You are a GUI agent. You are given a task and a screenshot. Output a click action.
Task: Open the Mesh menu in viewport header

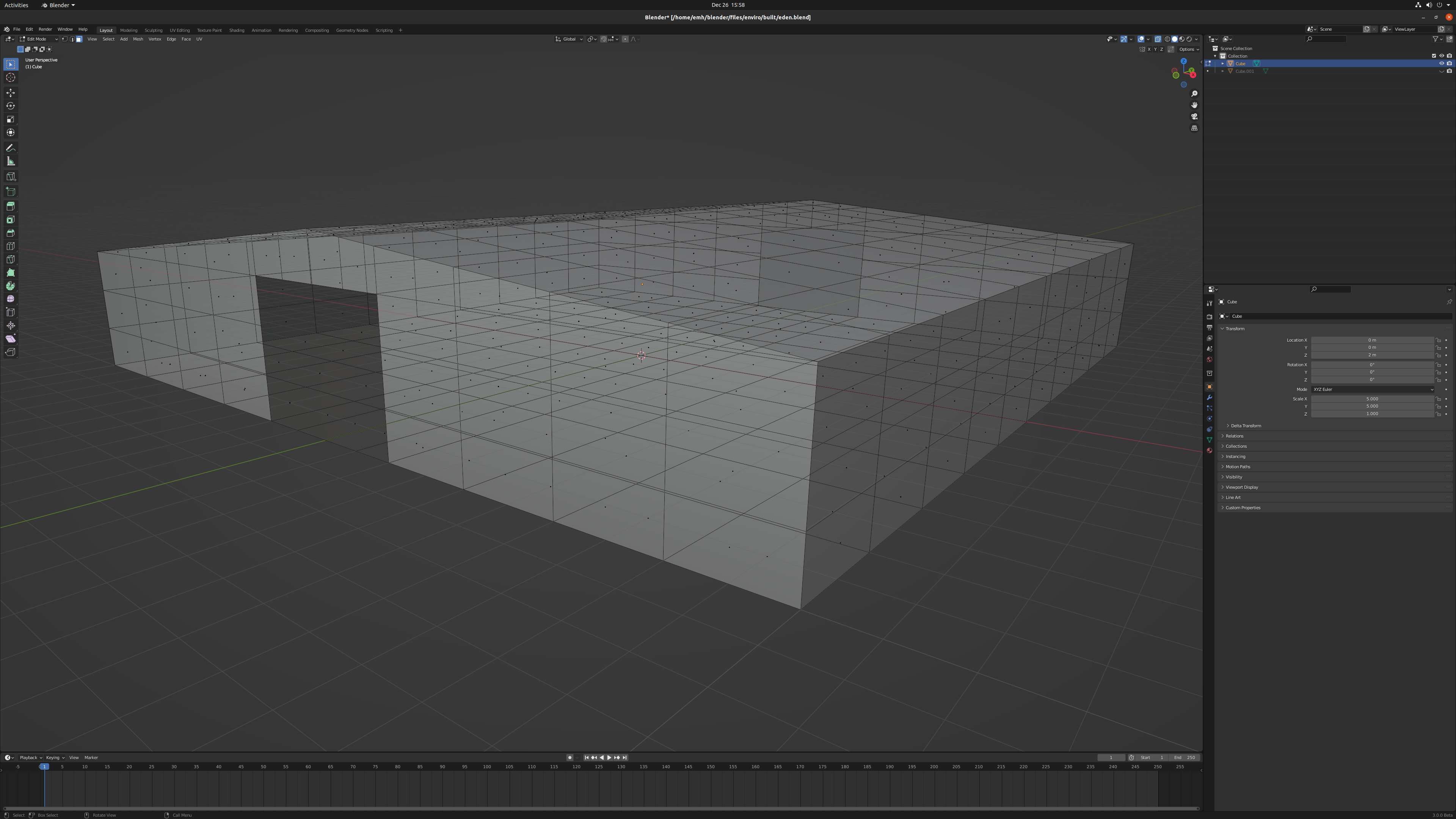click(138, 39)
